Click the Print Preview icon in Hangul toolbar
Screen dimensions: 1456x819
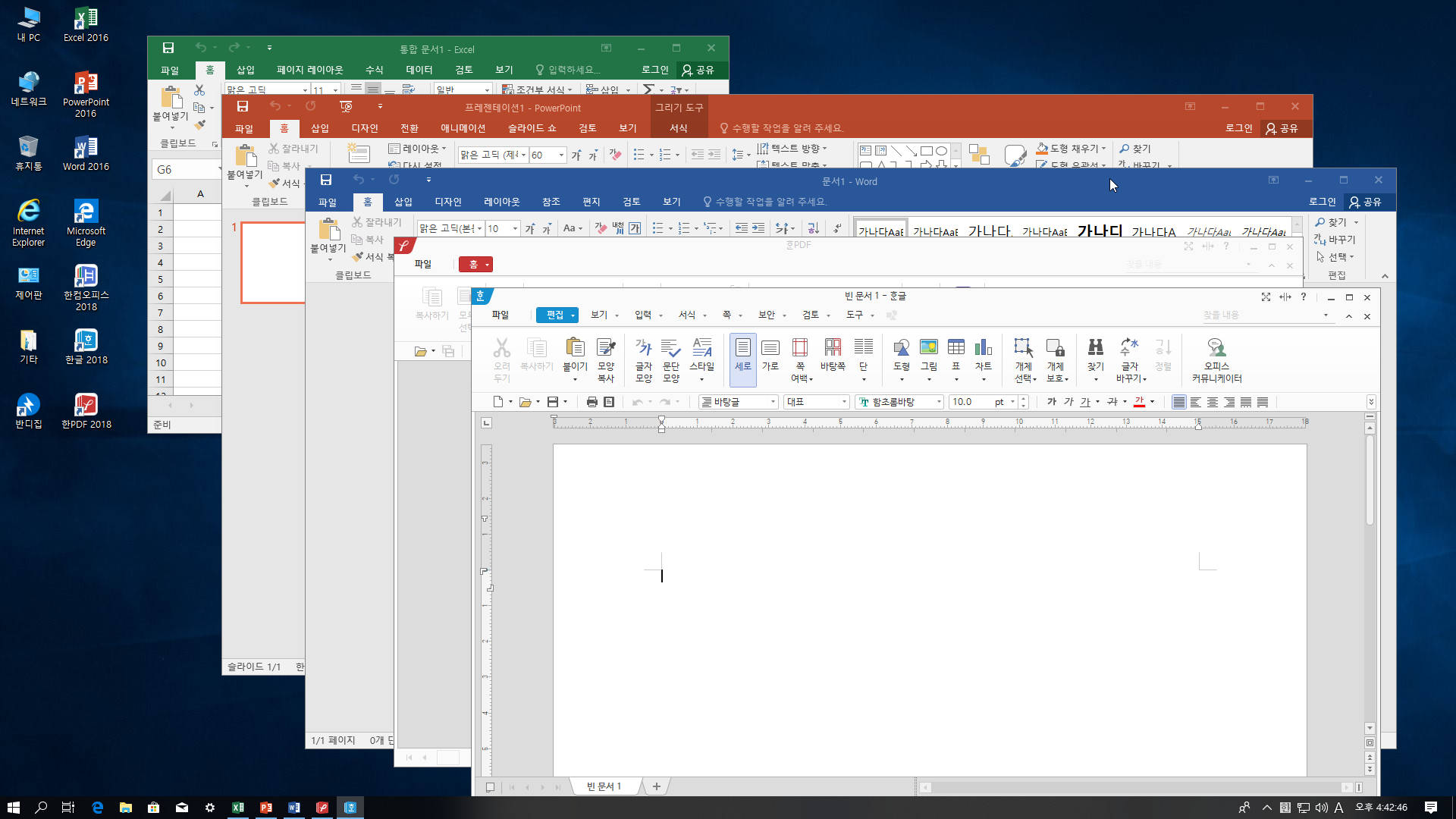coord(609,402)
